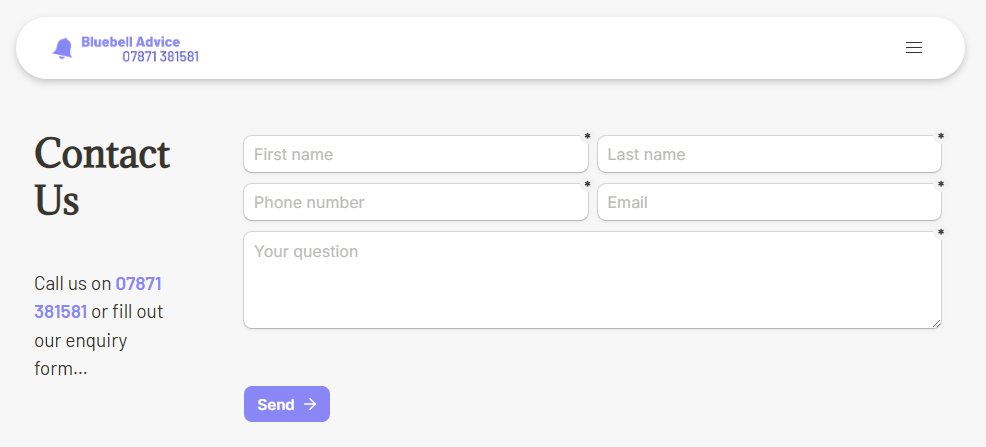Click the purple phone link after 'Call us on'

(x=138, y=284)
